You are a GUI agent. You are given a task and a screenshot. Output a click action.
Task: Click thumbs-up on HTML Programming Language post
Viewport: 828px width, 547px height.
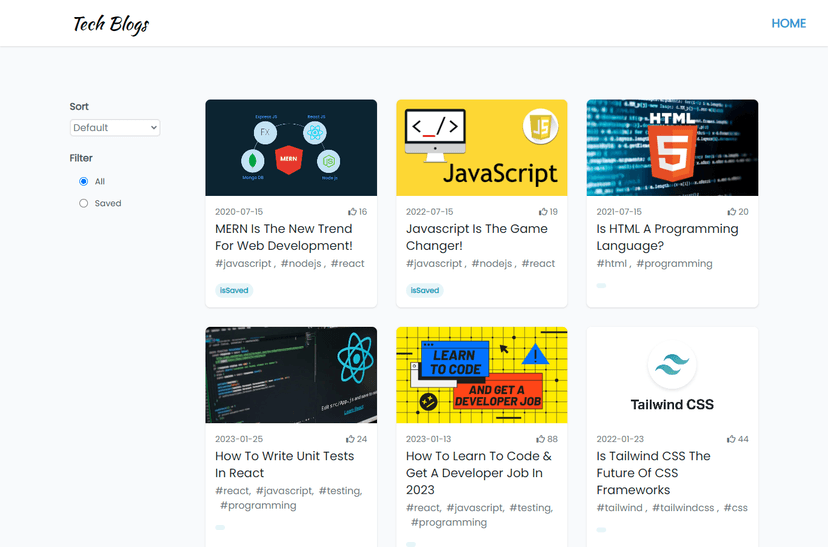(731, 212)
